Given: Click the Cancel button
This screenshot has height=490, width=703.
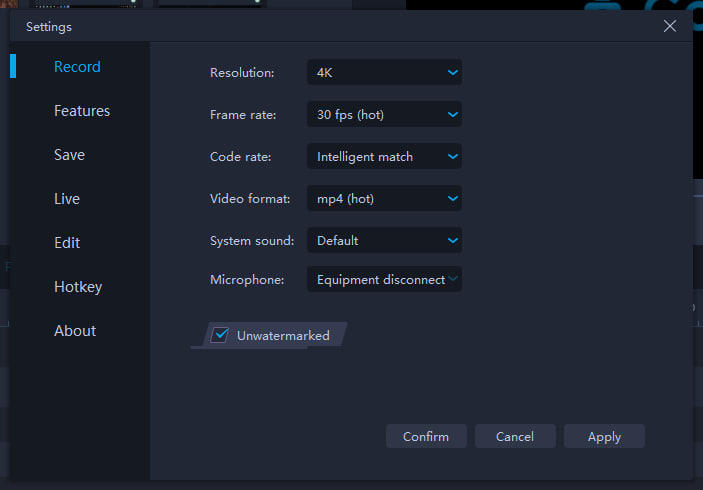Looking at the screenshot, I should pyautogui.click(x=515, y=436).
